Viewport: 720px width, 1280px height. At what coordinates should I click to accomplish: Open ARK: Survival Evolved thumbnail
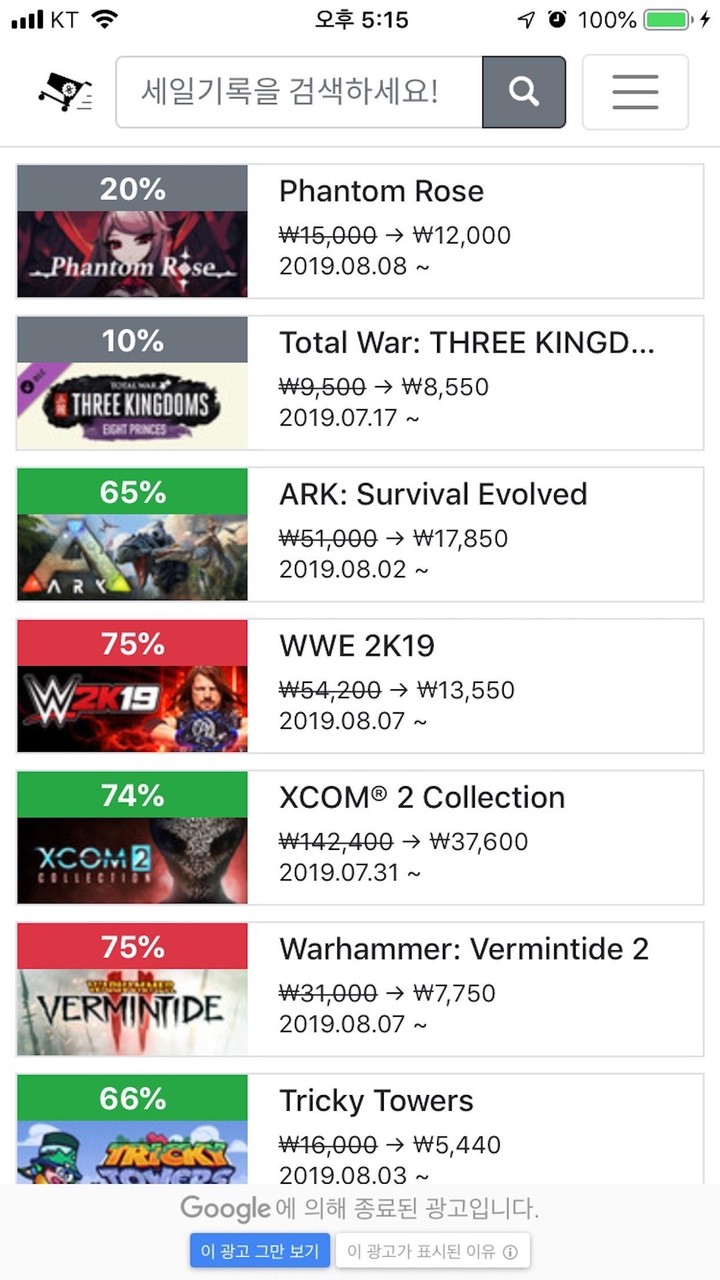[x=132, y=557]
